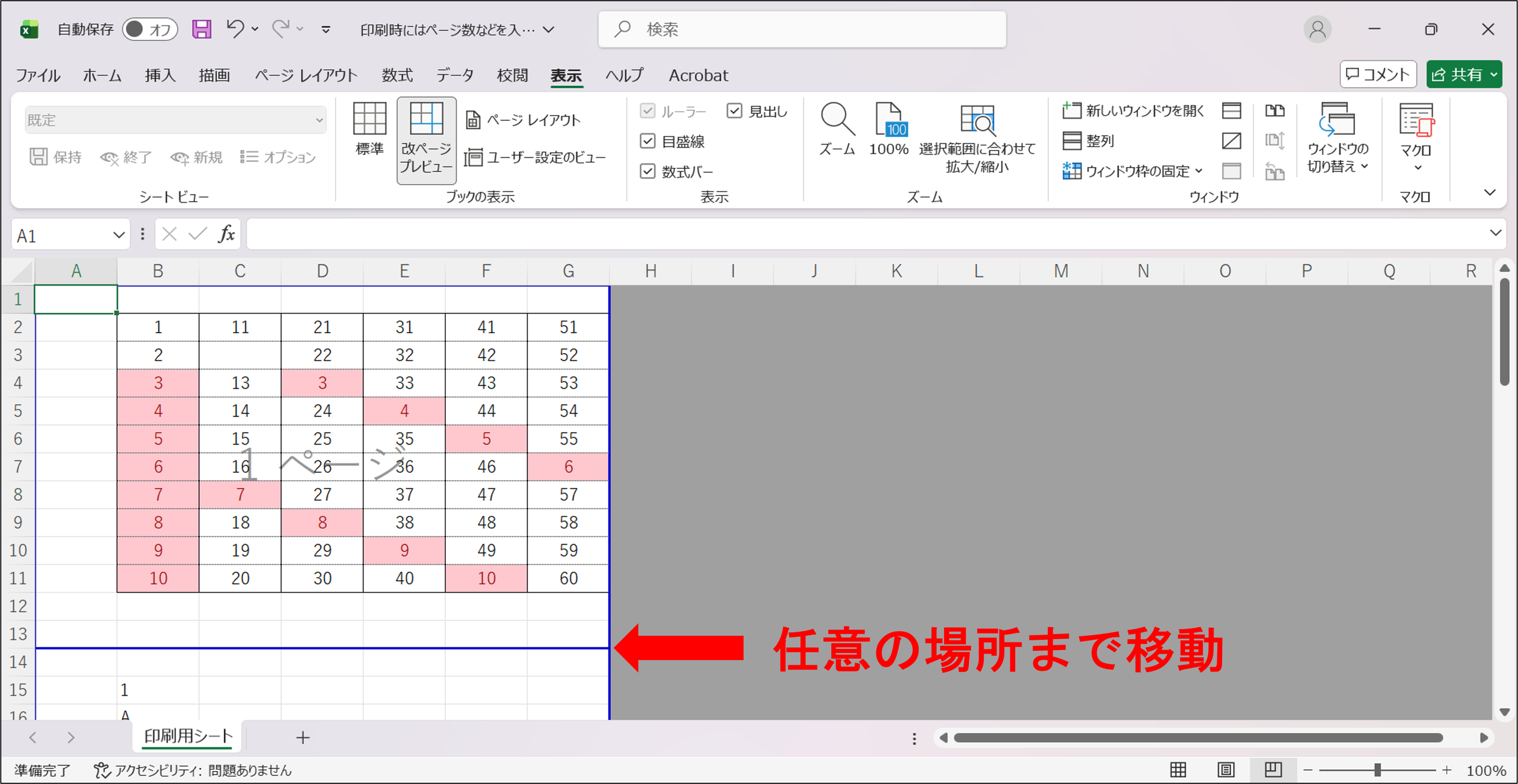Open the マクロ macros icon

(1416, 136)
